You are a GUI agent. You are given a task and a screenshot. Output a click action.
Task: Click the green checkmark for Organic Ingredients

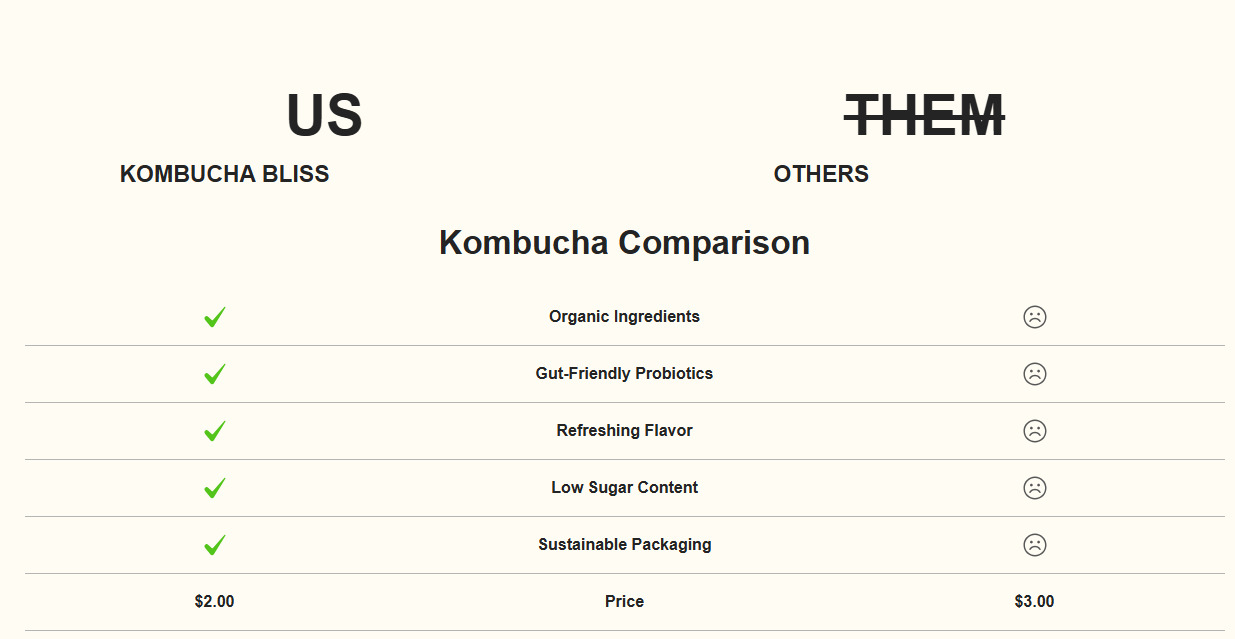(214, 317)
